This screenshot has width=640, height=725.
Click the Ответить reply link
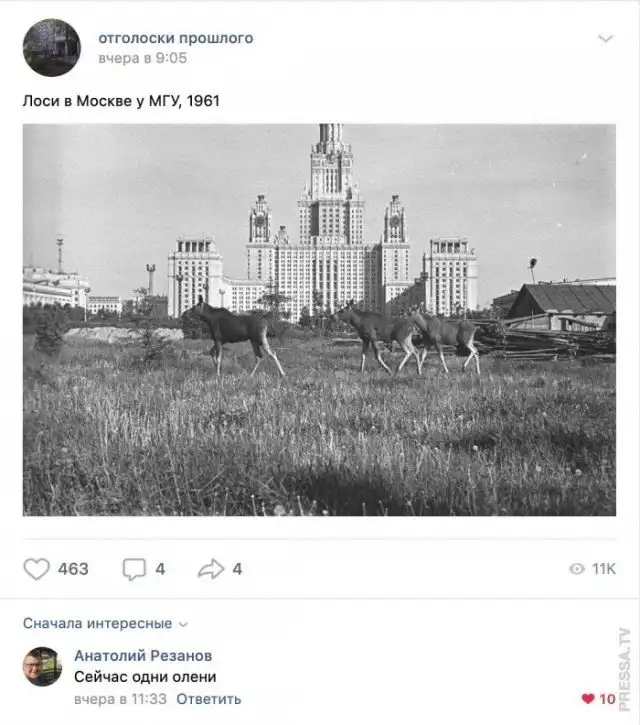pos(209,699)
